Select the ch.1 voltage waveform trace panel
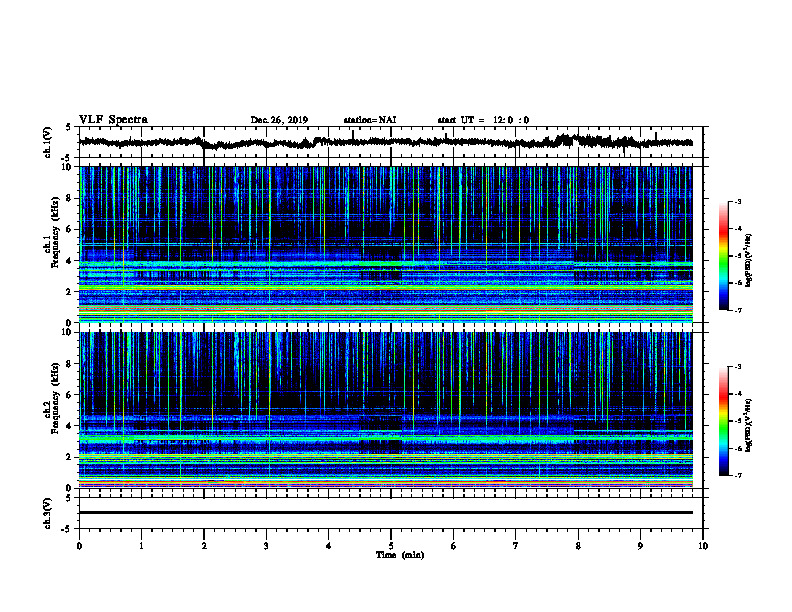Screen dimensions: 792x612 pyautogui.click(x=391, y=142)
